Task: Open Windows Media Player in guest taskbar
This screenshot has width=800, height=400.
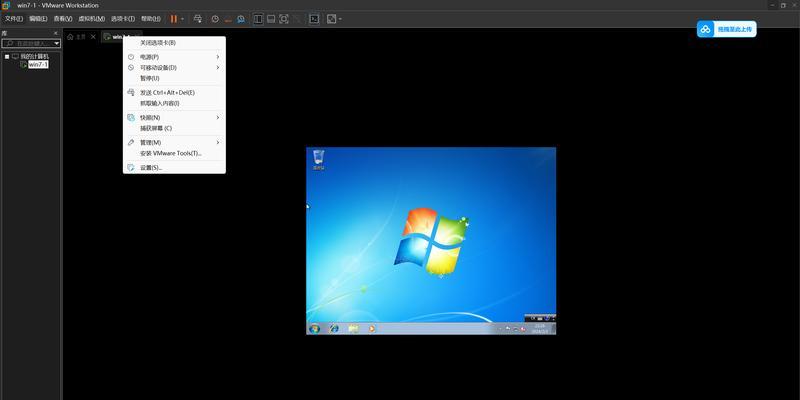Action: (371, 329)
